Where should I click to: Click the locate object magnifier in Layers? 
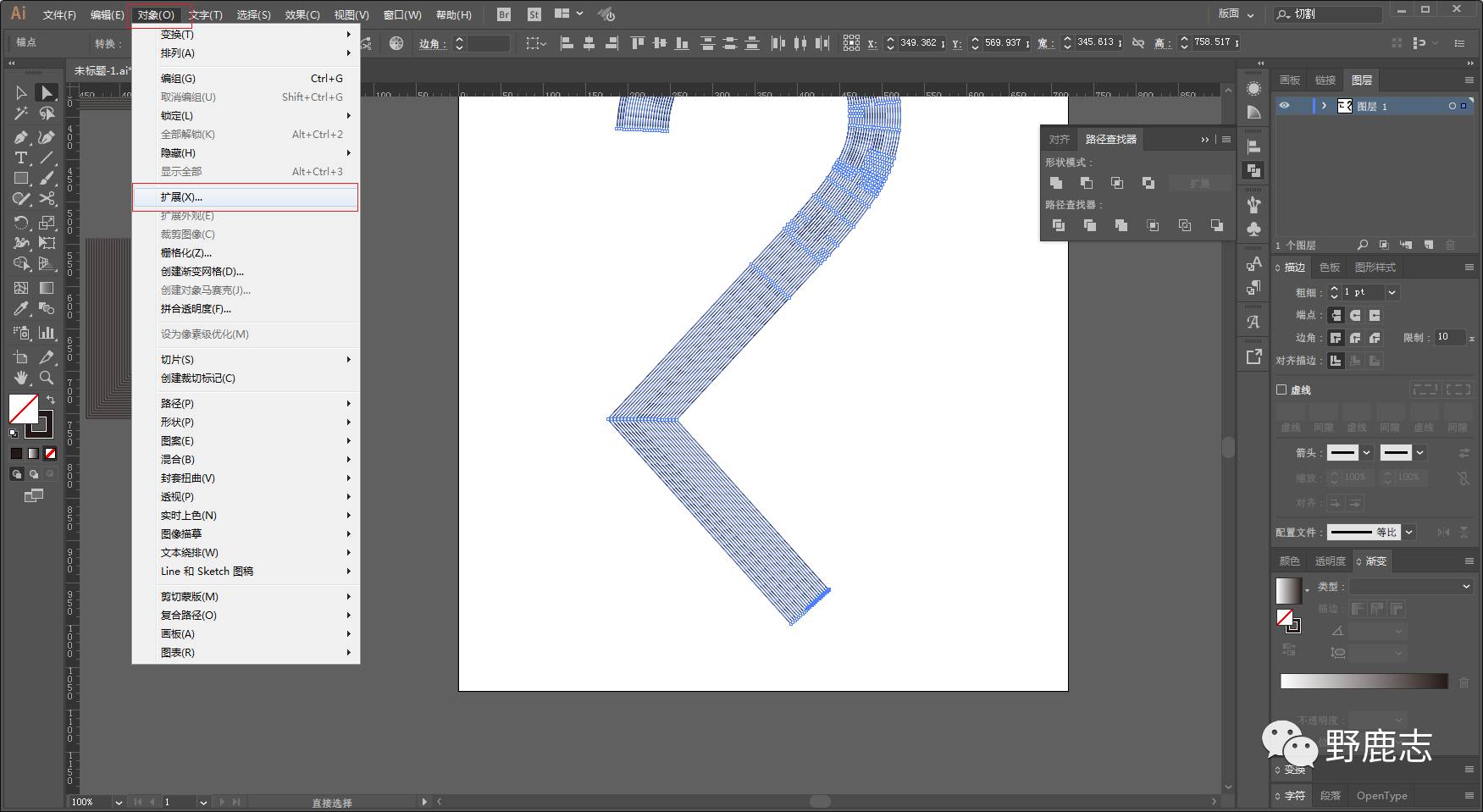pyautogui.click(x=1363, y=245)
